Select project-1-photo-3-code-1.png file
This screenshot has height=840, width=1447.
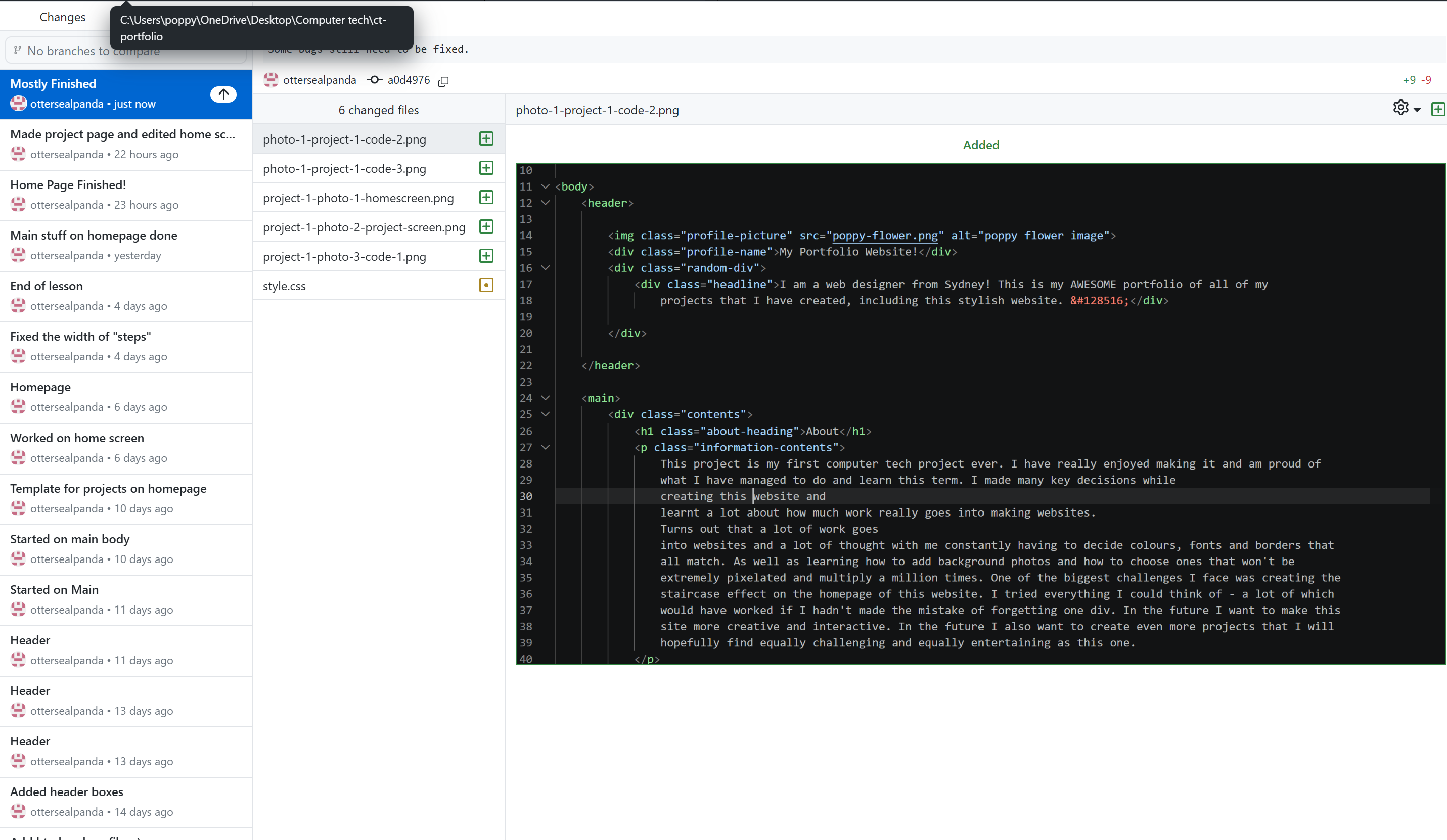click(344, 257)
